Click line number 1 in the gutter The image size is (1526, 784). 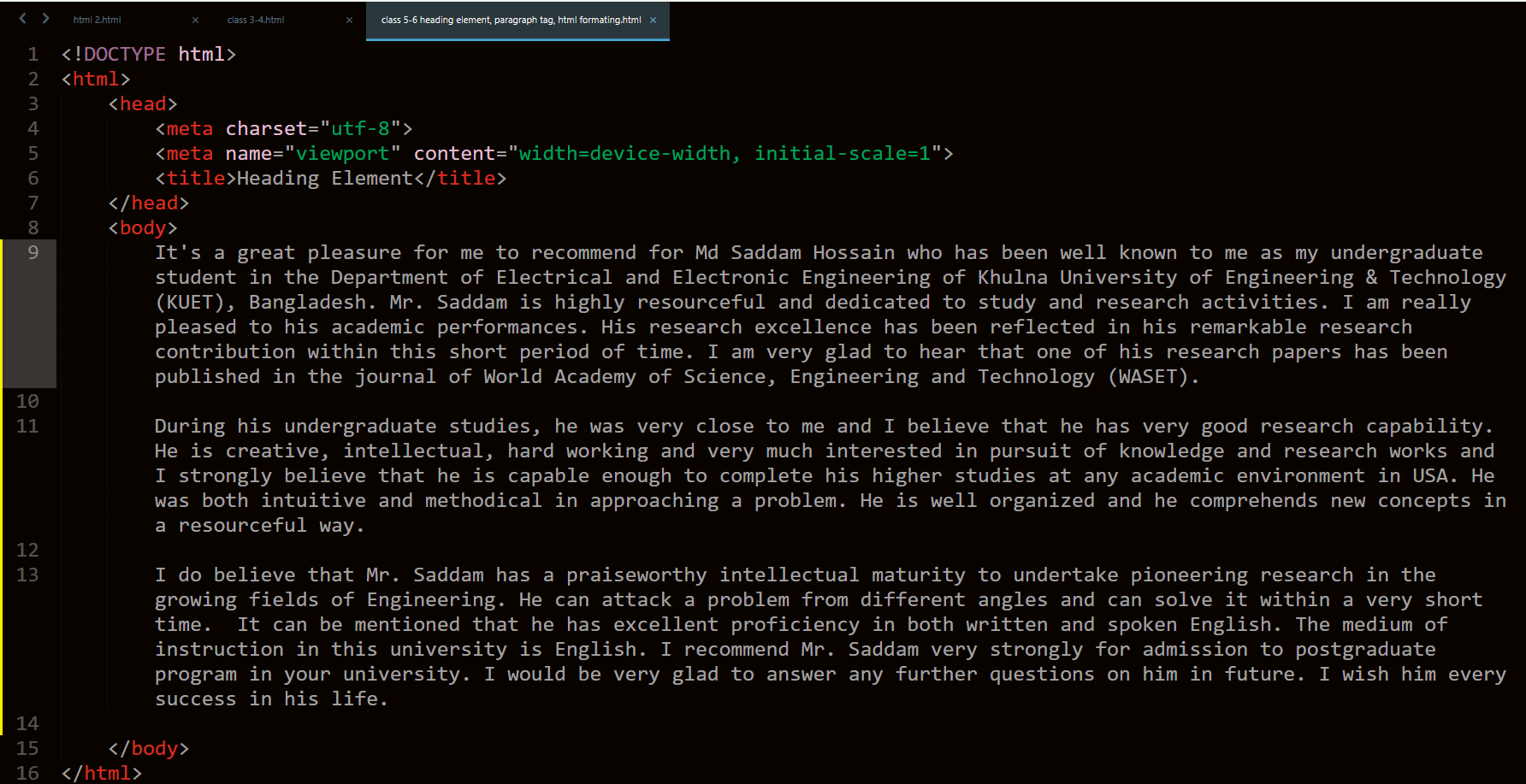33,54
